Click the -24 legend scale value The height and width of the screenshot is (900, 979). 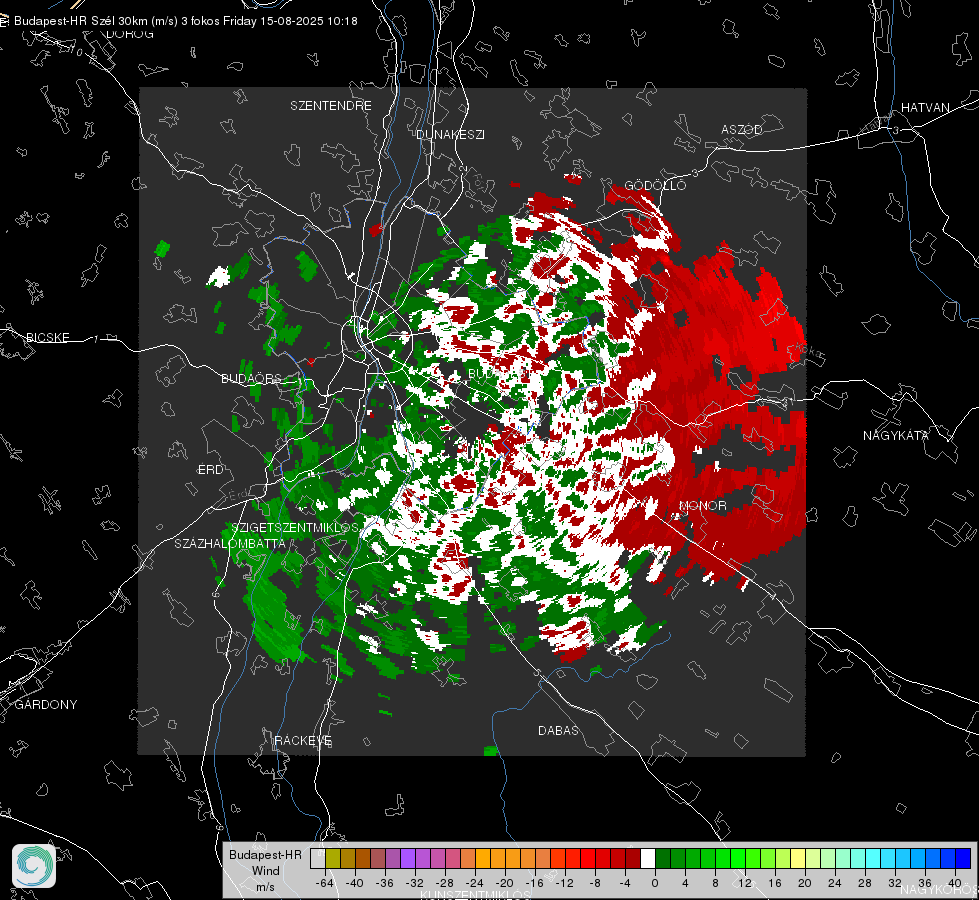click(475, 883)
